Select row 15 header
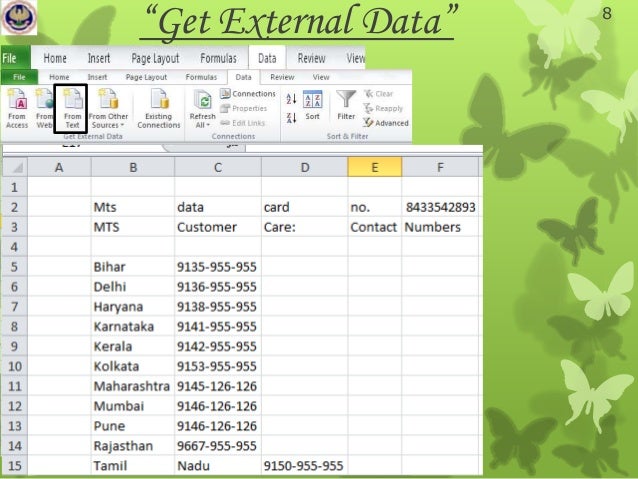This screenshot has height=479, width=638. point(15,466)
